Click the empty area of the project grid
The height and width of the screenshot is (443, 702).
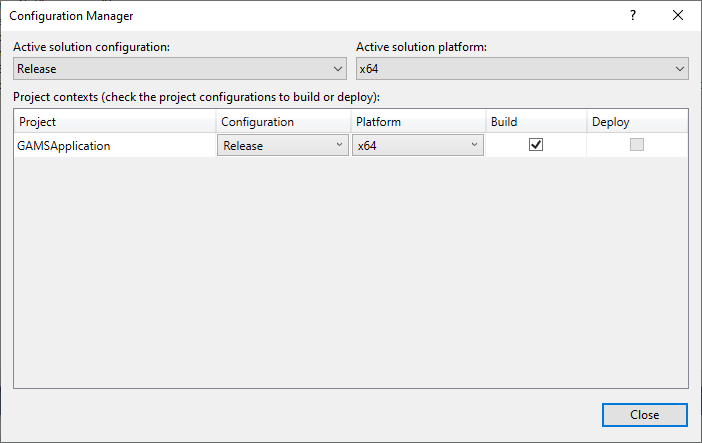pos(350,270)
